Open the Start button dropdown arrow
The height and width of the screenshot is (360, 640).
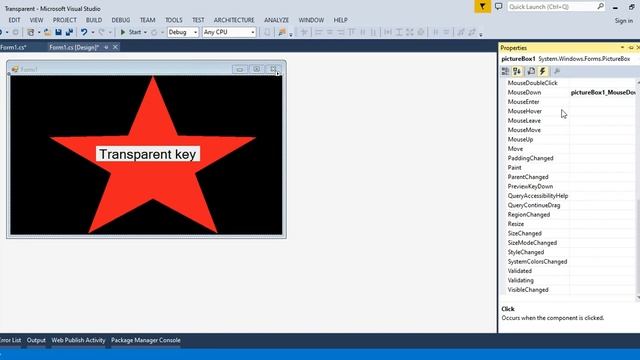tap(145, 33)
